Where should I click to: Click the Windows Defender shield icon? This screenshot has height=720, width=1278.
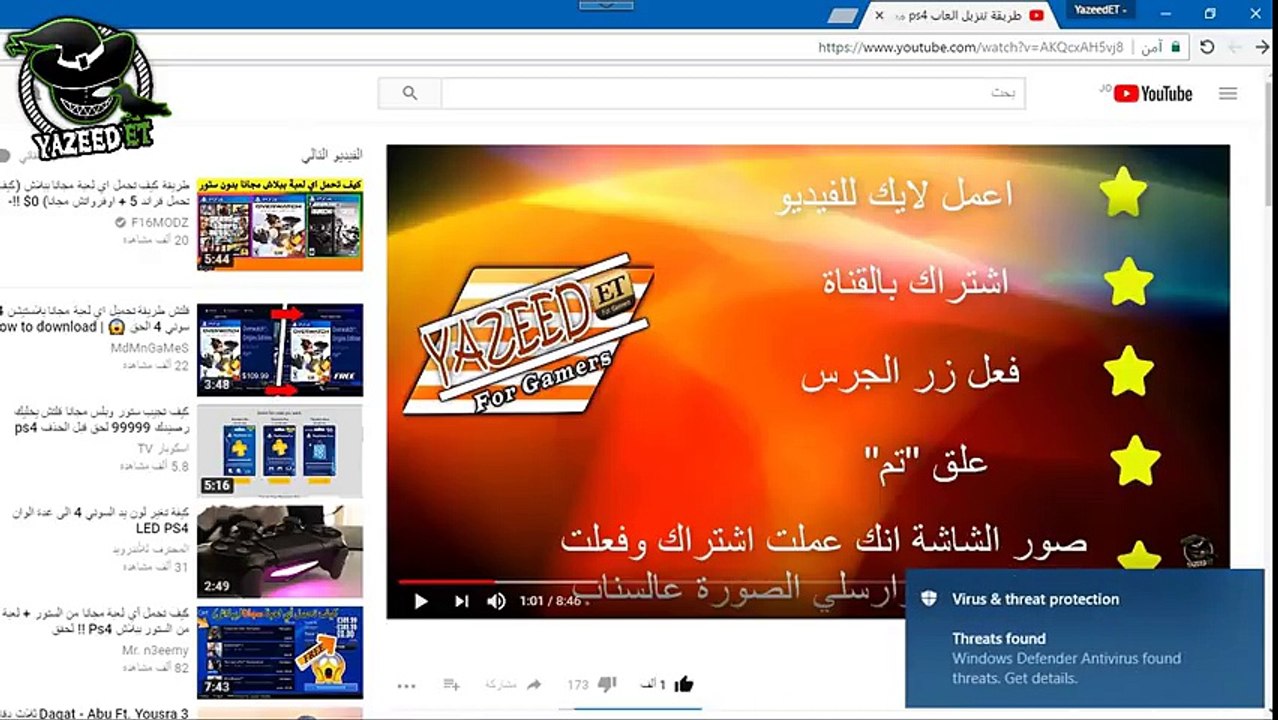pyautogui.click(x=928, y=599)
